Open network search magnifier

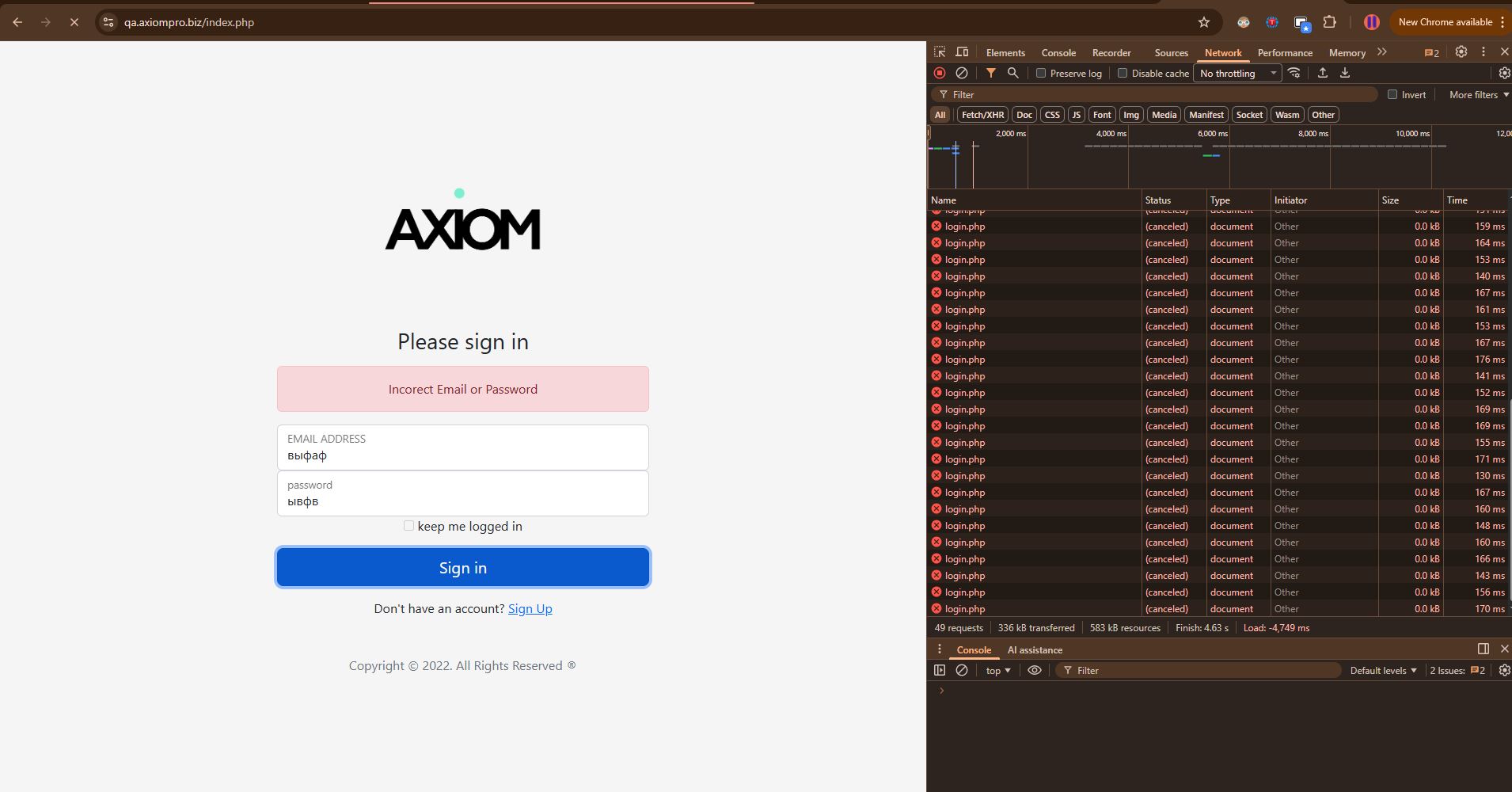[1012, 73]
